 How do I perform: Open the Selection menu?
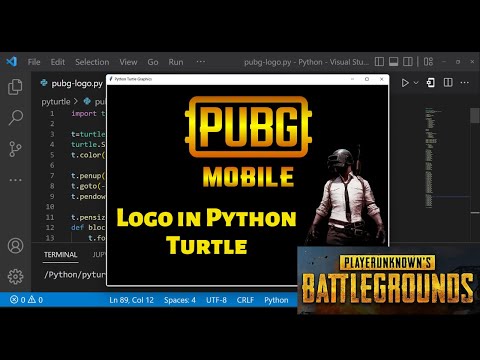[x=92, y=62]
